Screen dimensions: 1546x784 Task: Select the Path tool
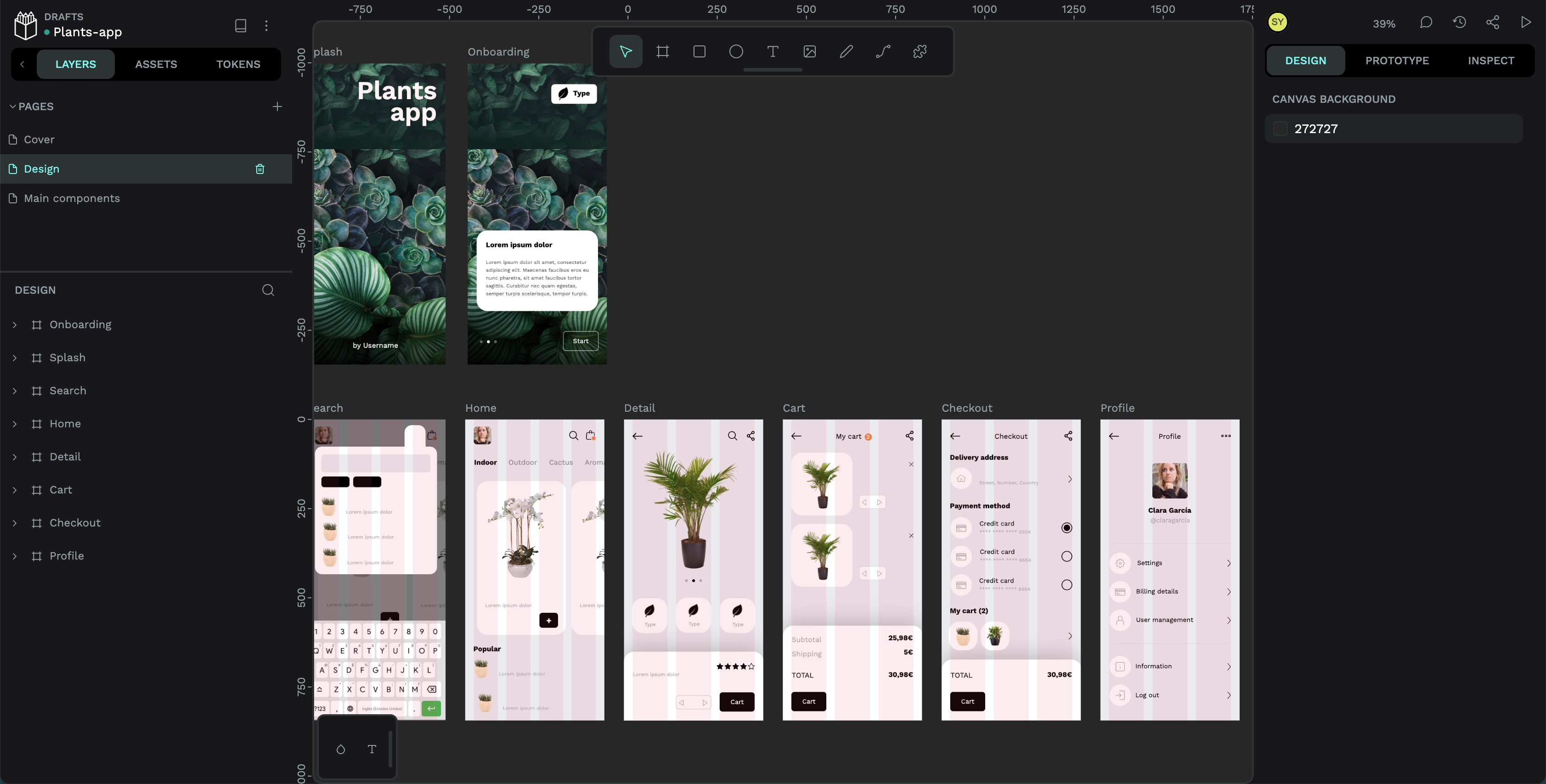[883, 51]
